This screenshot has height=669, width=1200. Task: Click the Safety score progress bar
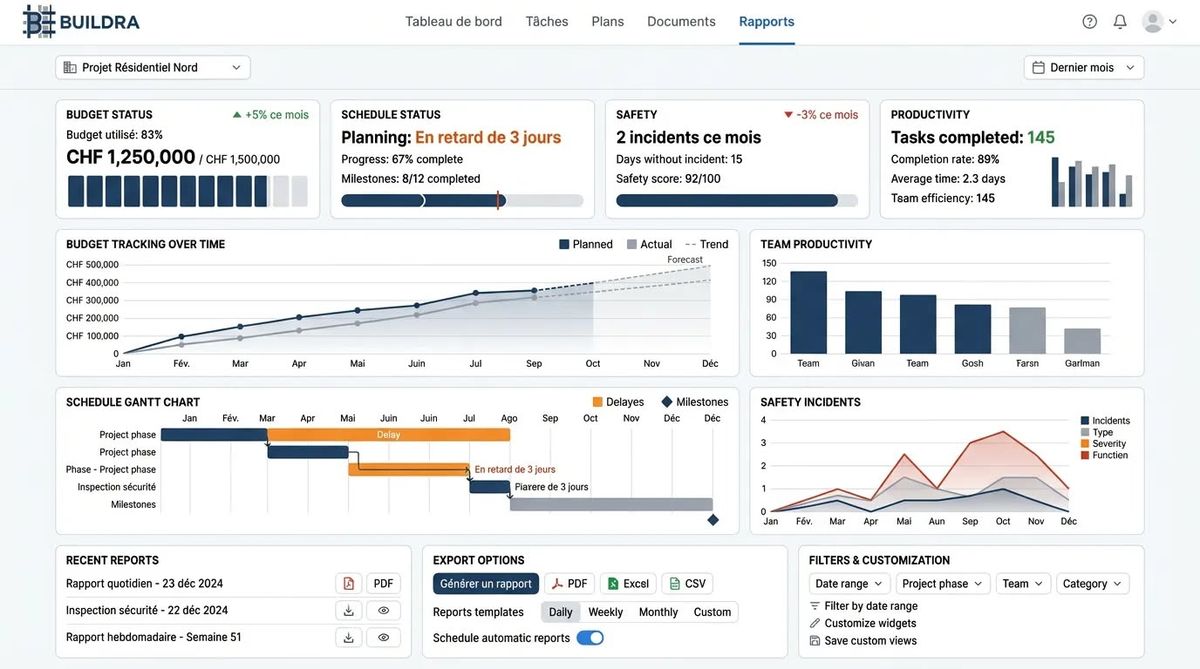tap(737, 200)
